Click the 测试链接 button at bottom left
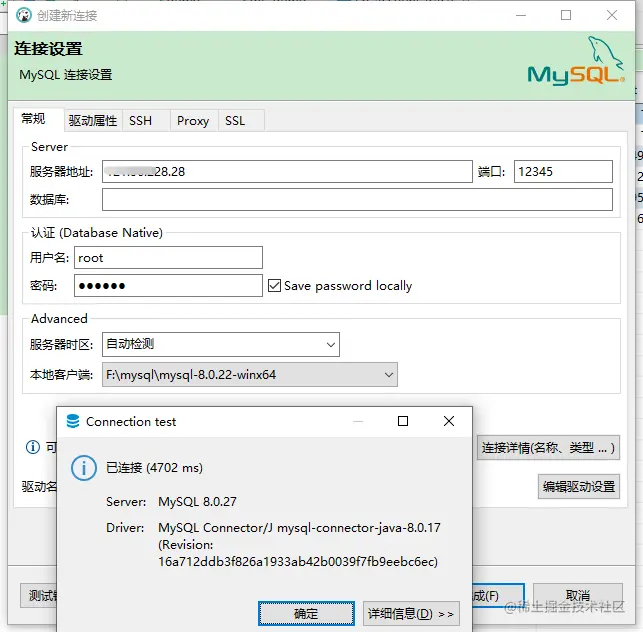The height and width of the screenshot is (632, 643). pyautogui.click(x=39, y=595)
